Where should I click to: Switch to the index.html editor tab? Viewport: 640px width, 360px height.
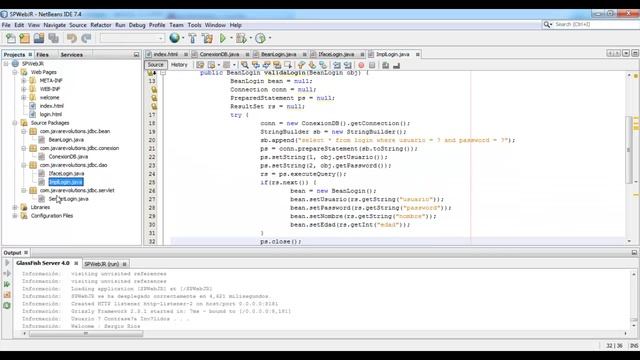point(166,54)
